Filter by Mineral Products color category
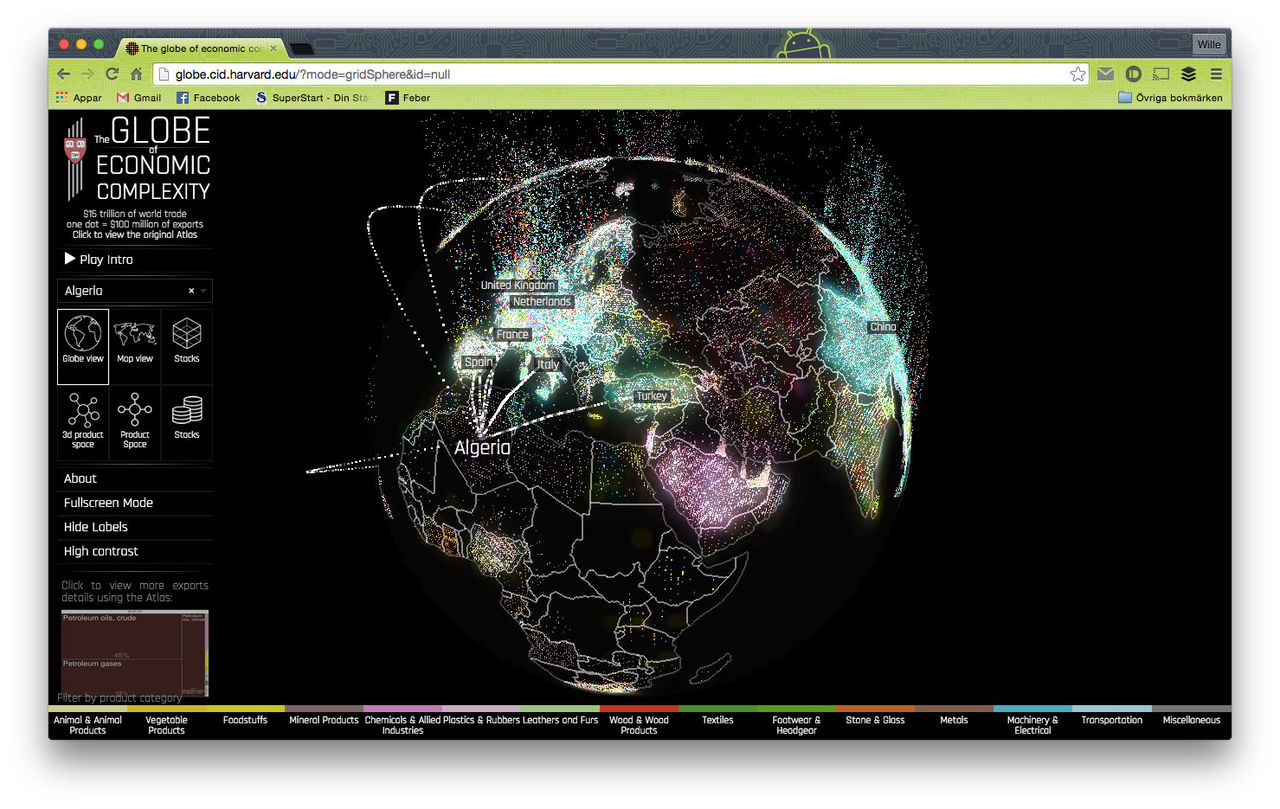 [324, 719]
